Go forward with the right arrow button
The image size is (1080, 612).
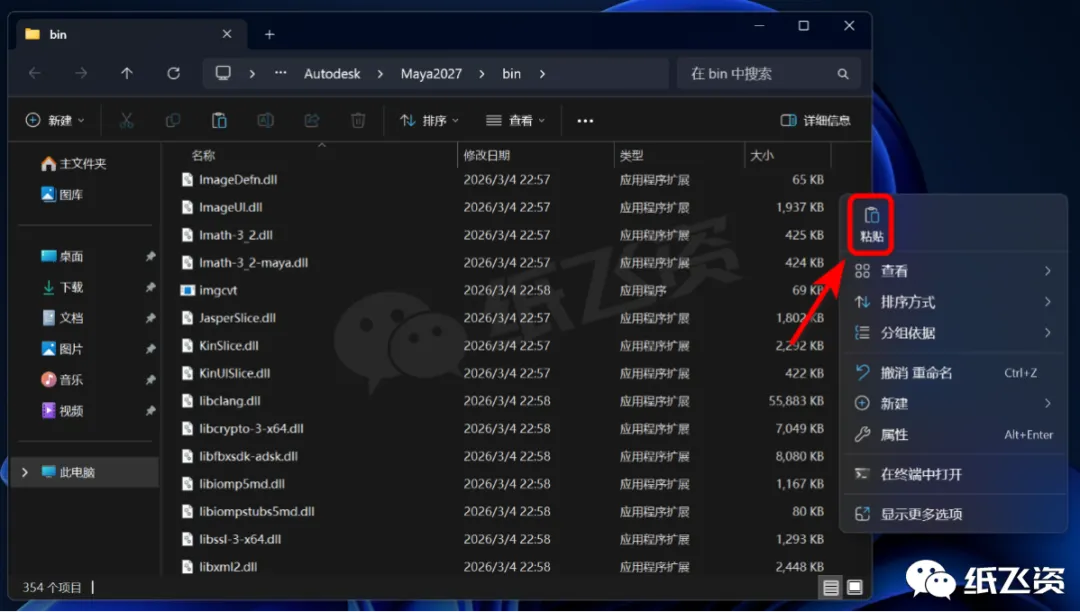[x=81, y=73]
